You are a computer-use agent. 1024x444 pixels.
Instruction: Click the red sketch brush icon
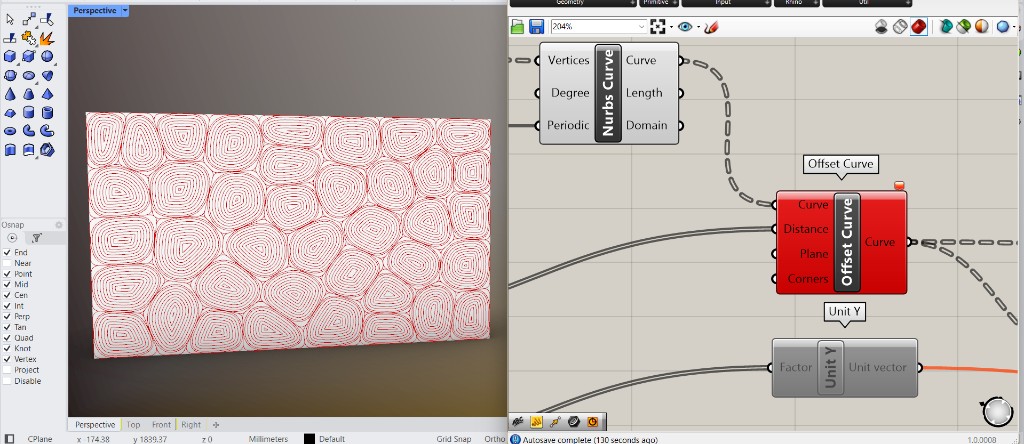pyautogui.click(x=712, y=27)
